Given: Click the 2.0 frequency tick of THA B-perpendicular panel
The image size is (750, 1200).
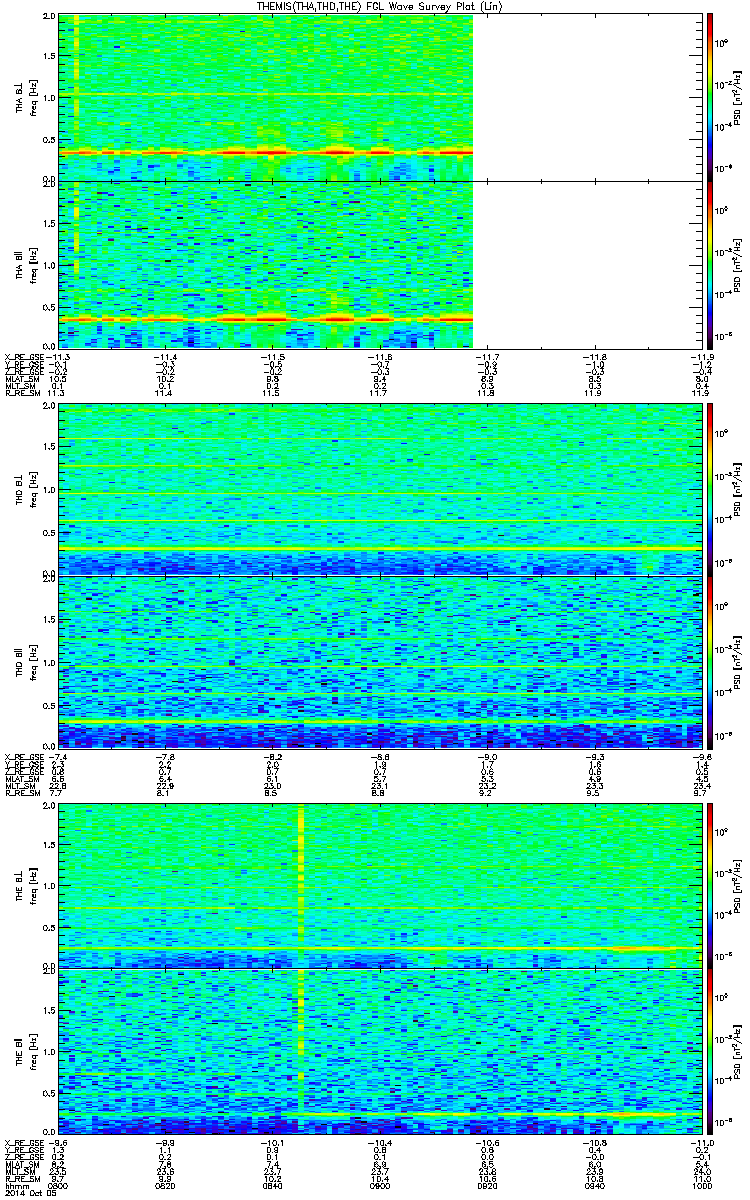Looking at the screenshot, I should (x=49, y=18).
